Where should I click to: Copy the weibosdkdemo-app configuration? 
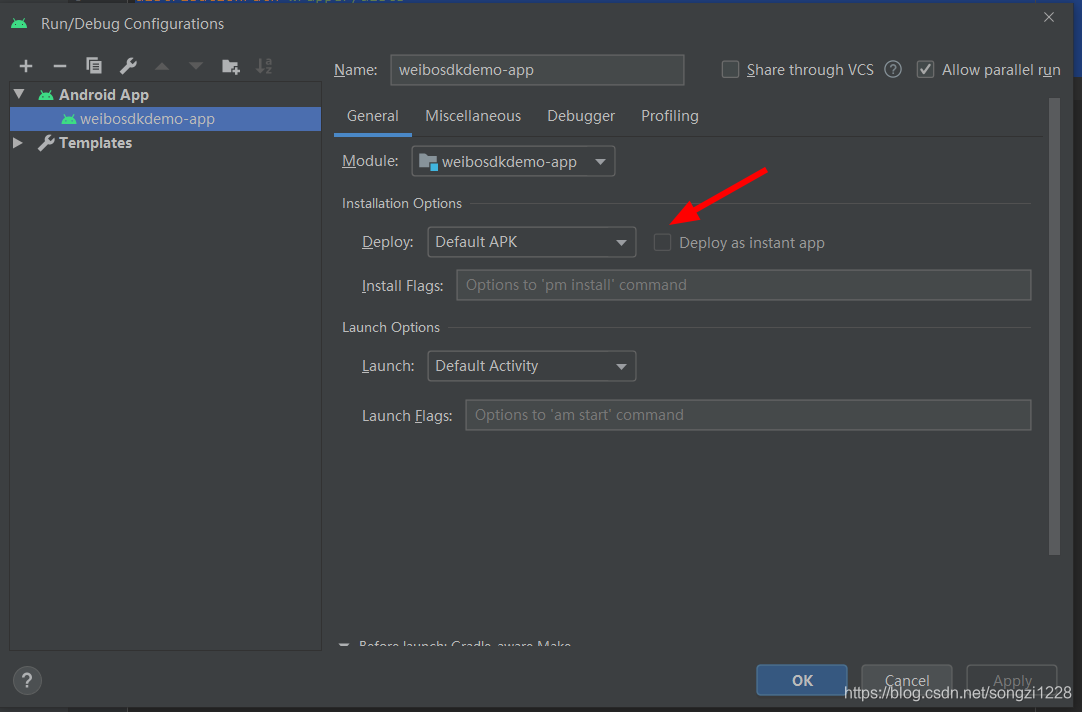point(93,66)
